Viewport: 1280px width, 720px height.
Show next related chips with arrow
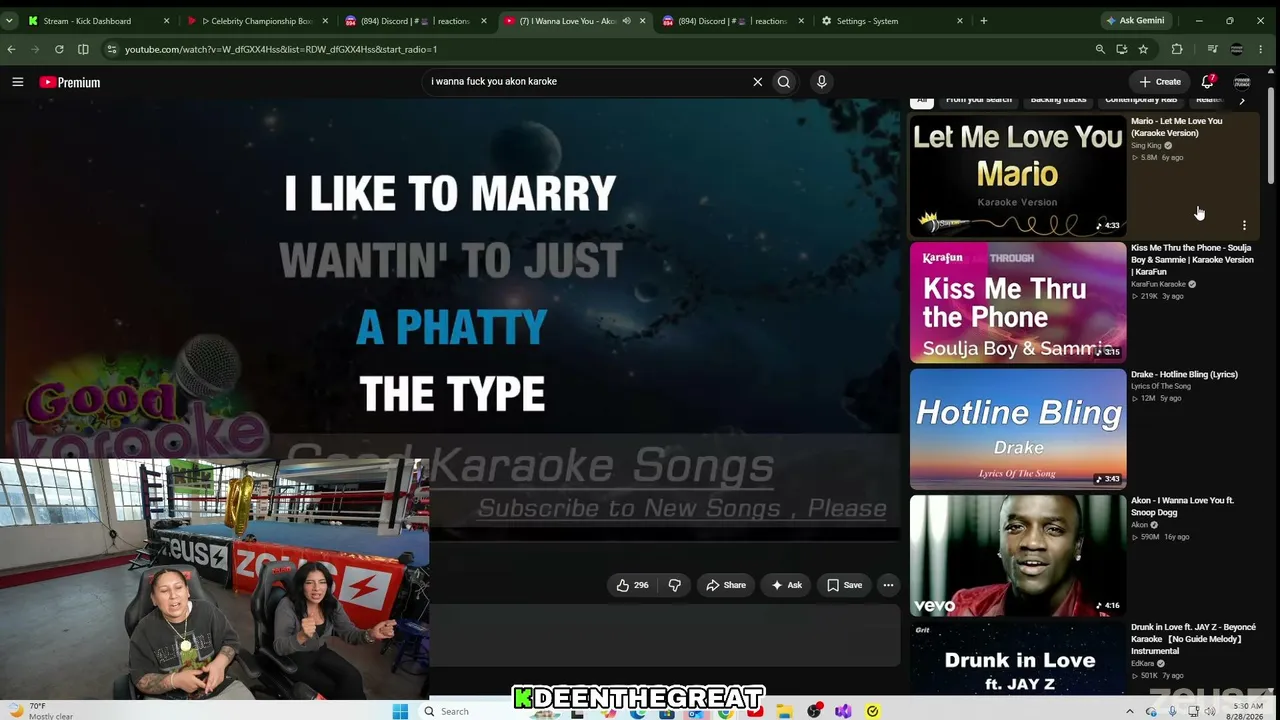point(1242,100)
